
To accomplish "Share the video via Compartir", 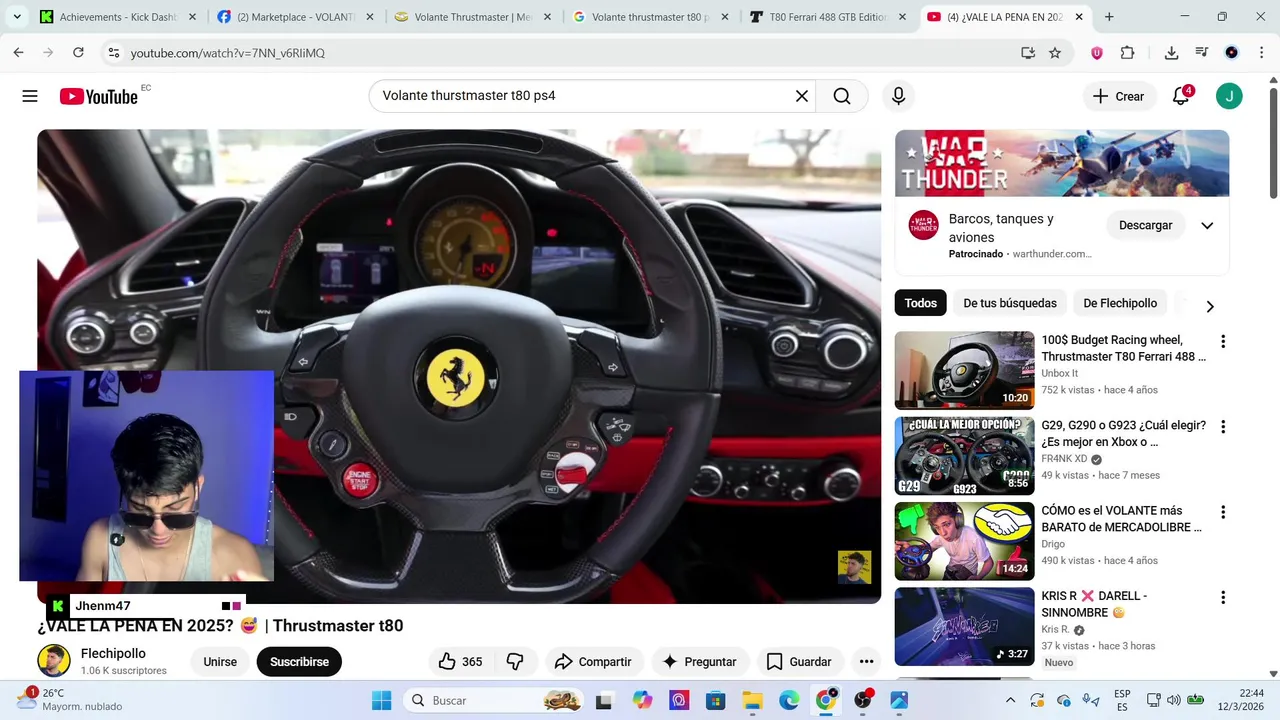I will pos(593,661).
